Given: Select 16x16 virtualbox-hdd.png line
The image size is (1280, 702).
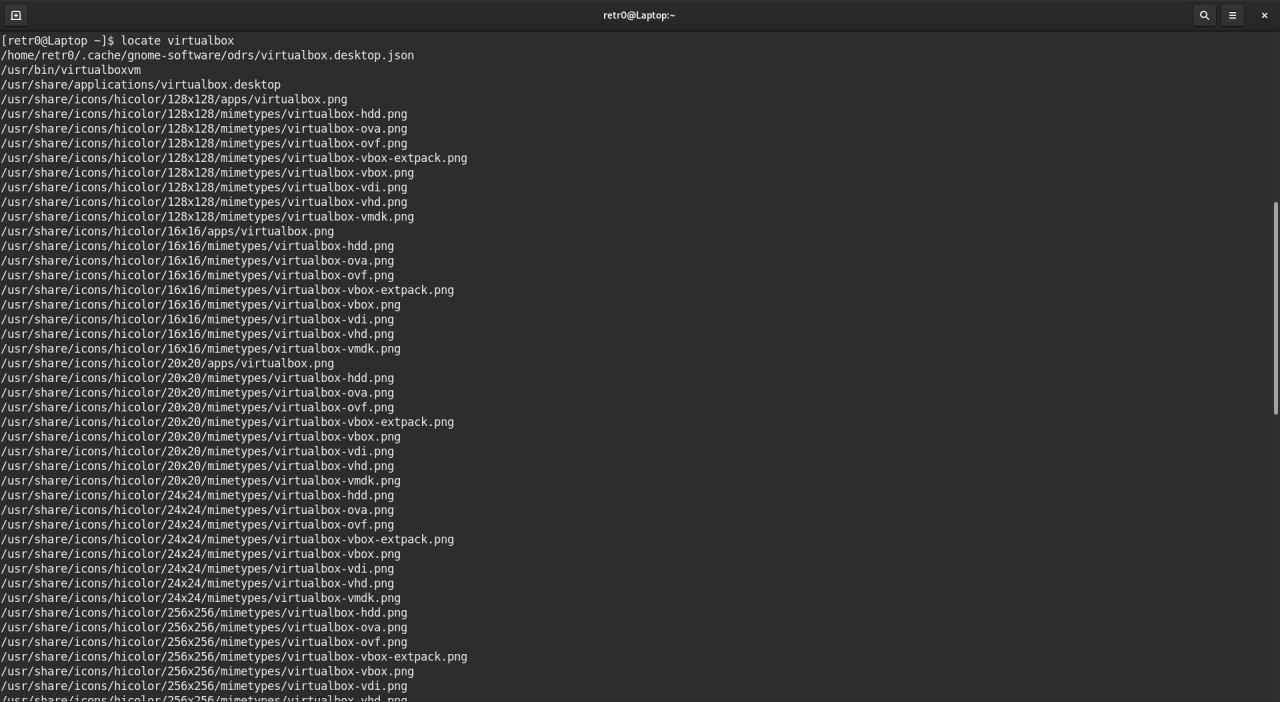Looking at the screenshot, I should pos(197,246).
